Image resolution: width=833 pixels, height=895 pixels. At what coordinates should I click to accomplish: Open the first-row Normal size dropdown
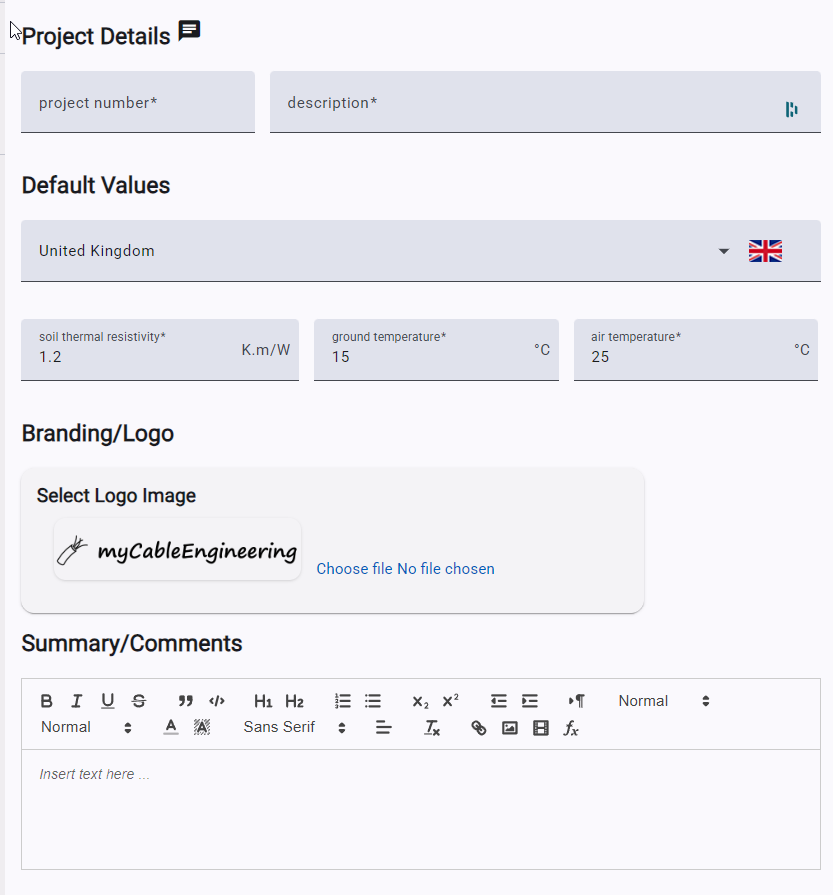(x=663, y=701)
